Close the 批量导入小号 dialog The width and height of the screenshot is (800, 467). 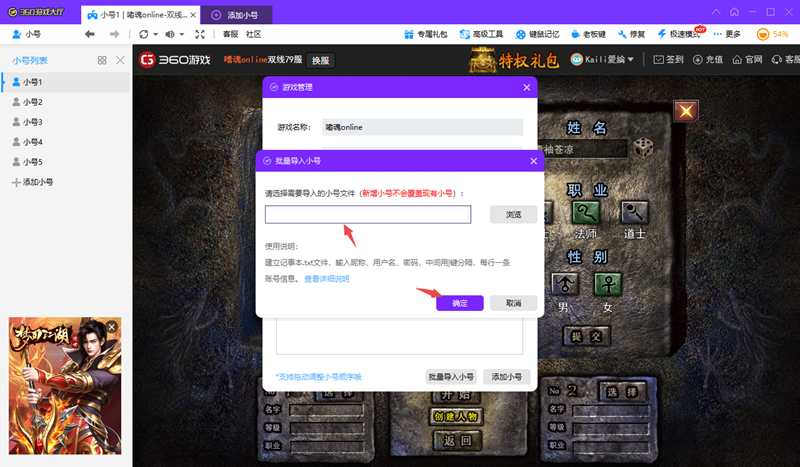pos(534,161)
